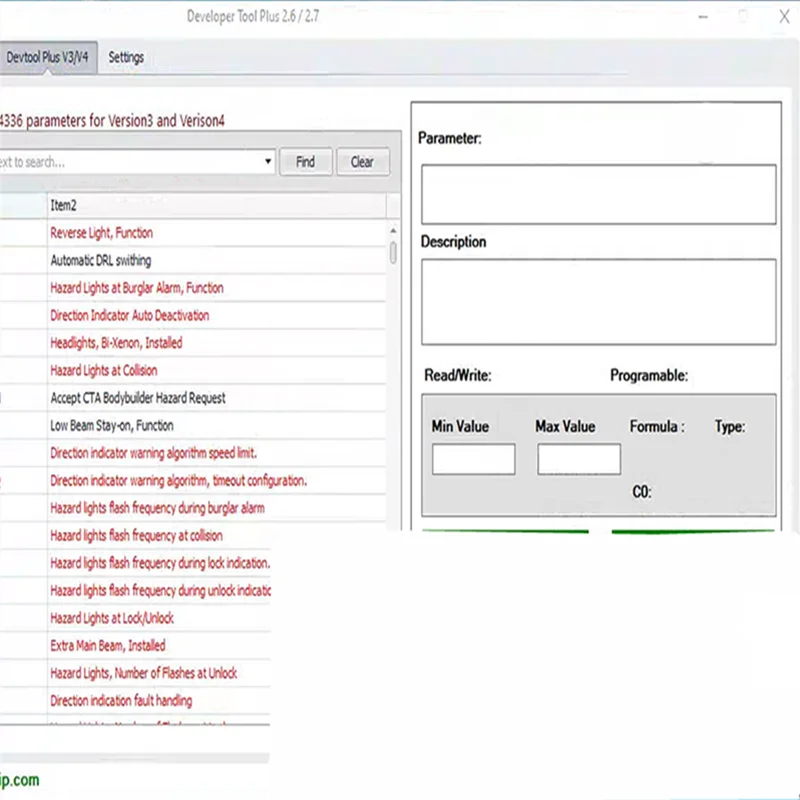Click the parameter list vertical scrollbar thumb
The width and height of the screenshot is (800, 800).
click(x=393, y=253)
